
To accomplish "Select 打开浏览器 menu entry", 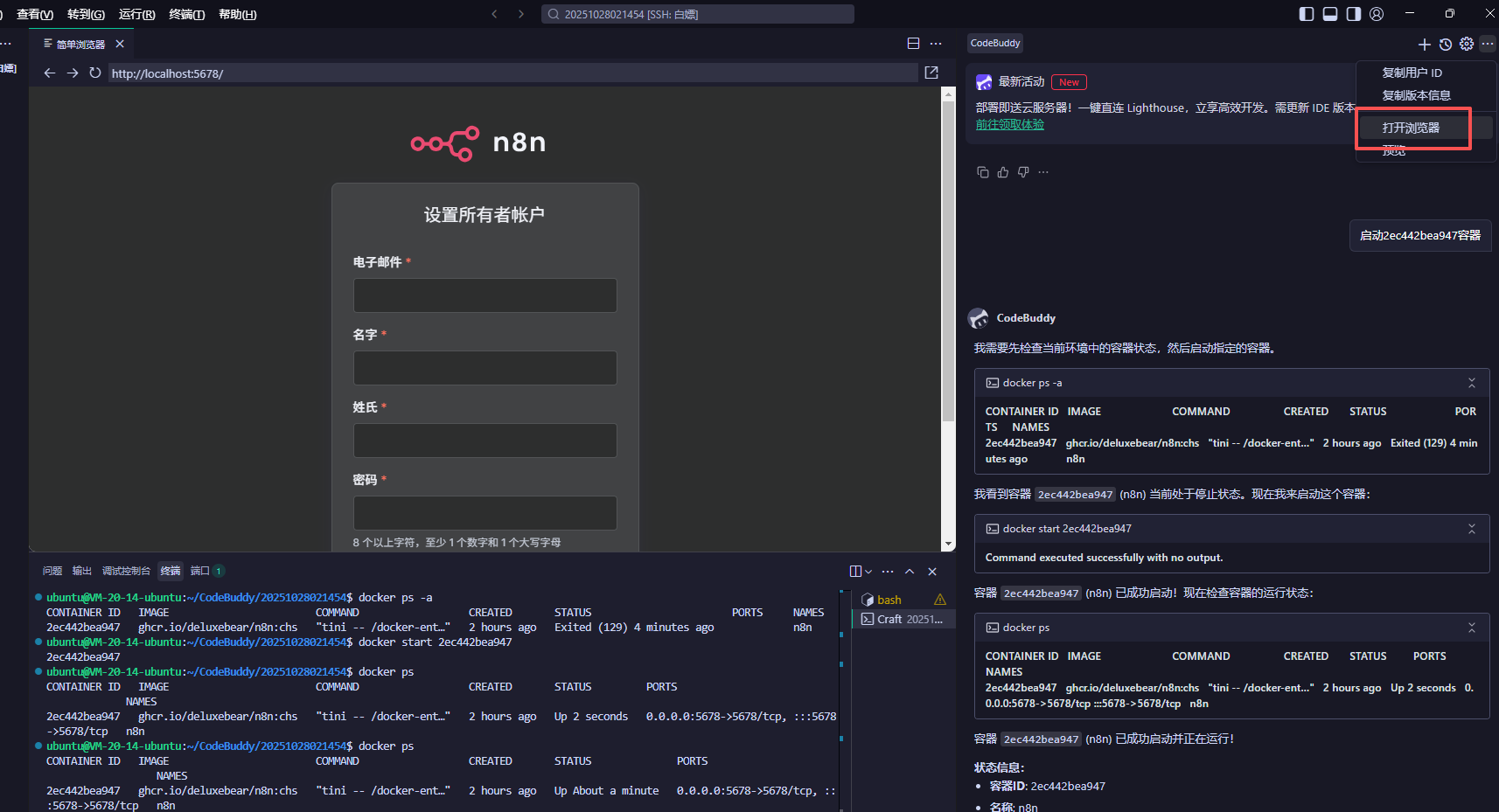I will (x=1425, y=128).
